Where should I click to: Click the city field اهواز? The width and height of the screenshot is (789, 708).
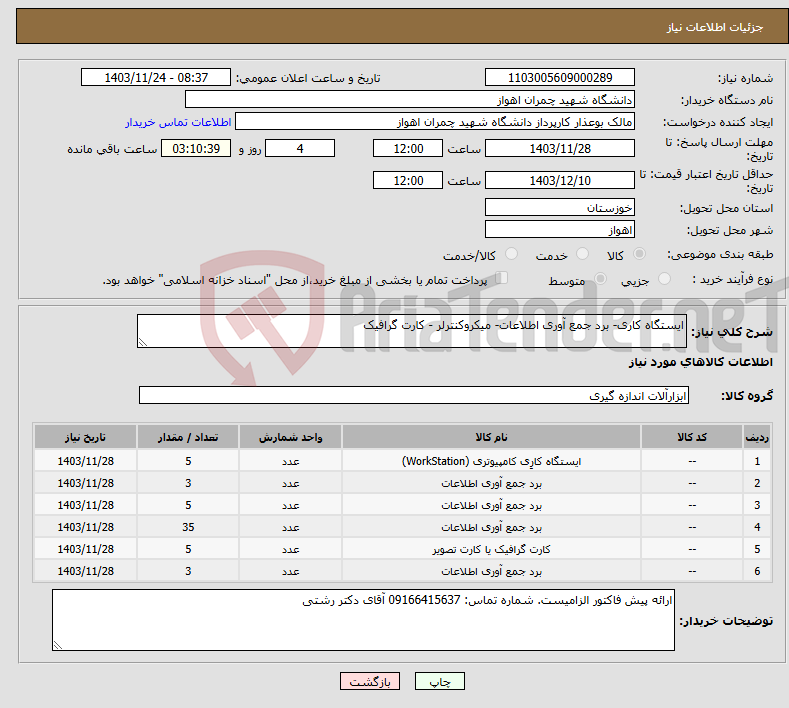[560, 229]
